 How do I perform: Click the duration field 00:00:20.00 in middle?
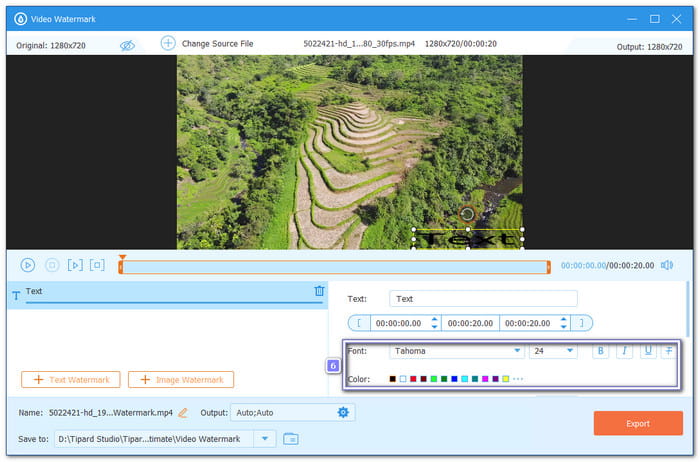click(x=471, y=323)
